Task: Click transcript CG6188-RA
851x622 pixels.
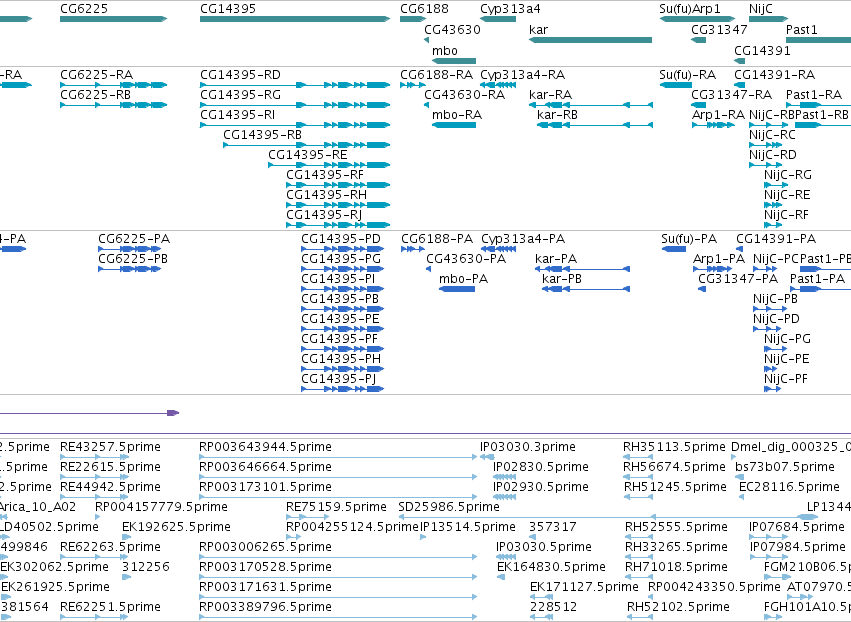Action: coord(437,75)
